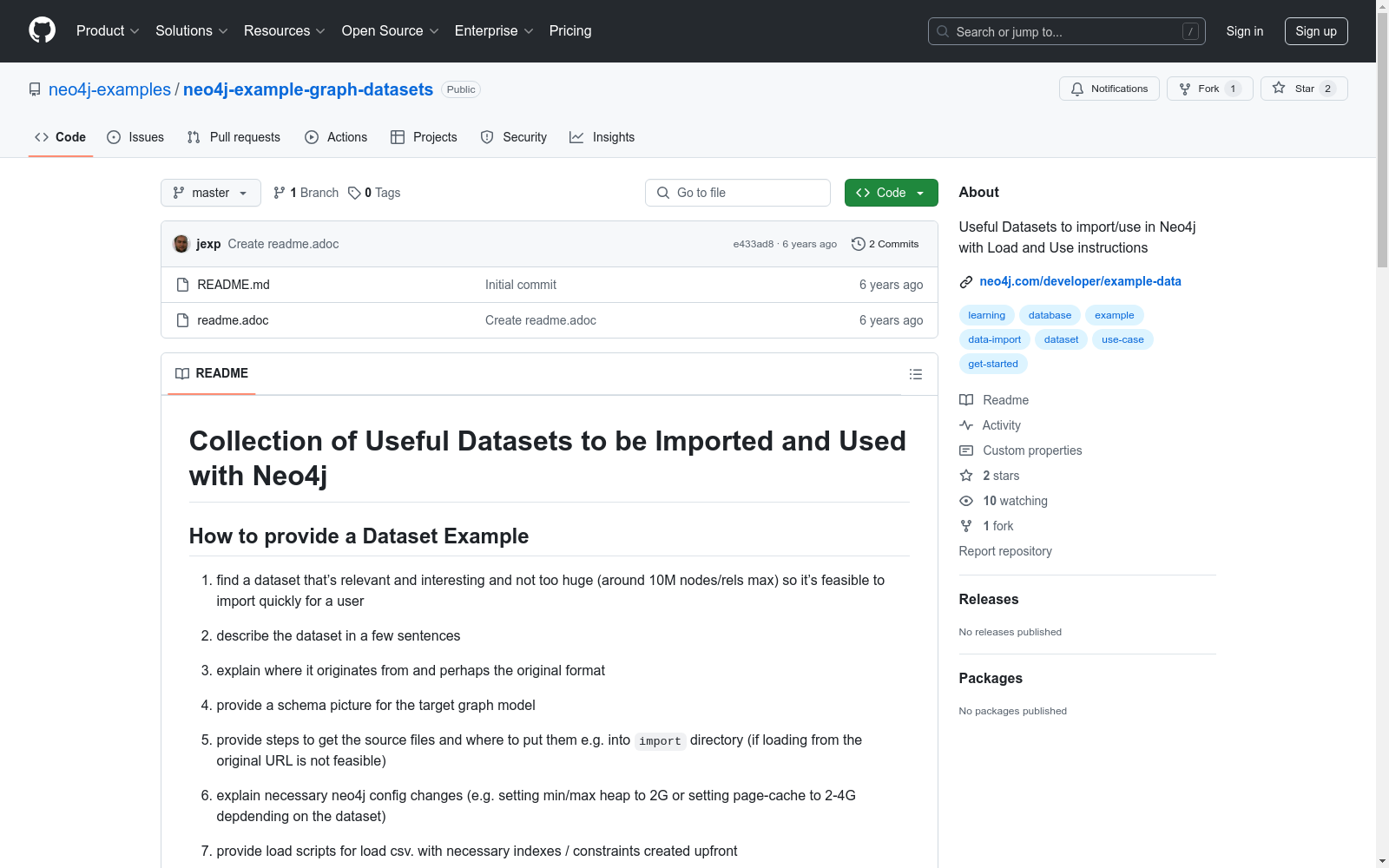This screenshot has width=1389, height=868.
Task: Click the Sign up button
Action: point(1316,31)
